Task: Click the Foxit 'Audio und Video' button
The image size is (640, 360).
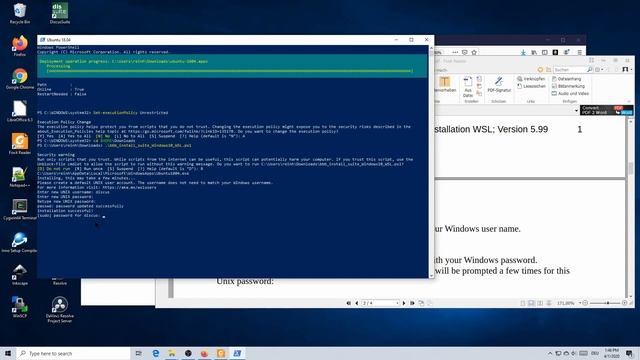Action: click(570, 93)
